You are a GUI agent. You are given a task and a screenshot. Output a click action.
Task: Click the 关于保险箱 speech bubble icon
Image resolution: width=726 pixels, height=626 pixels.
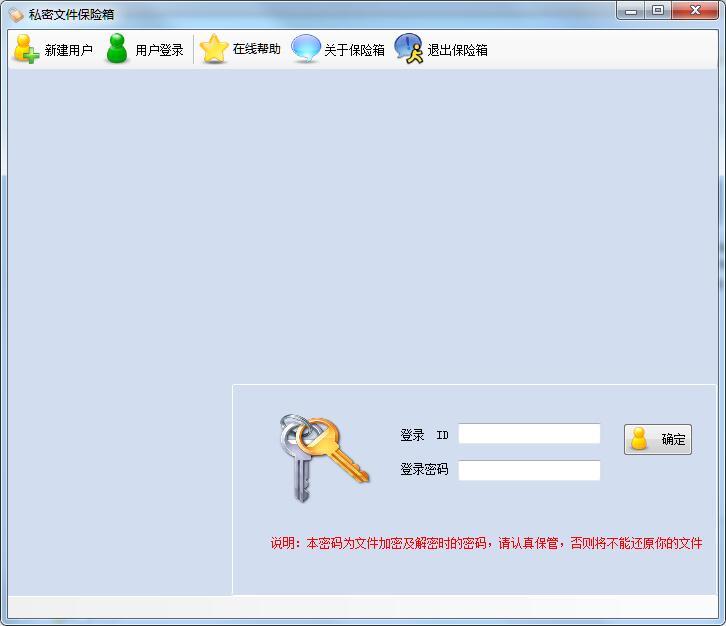pyautogui.click(x=306, y=49)
